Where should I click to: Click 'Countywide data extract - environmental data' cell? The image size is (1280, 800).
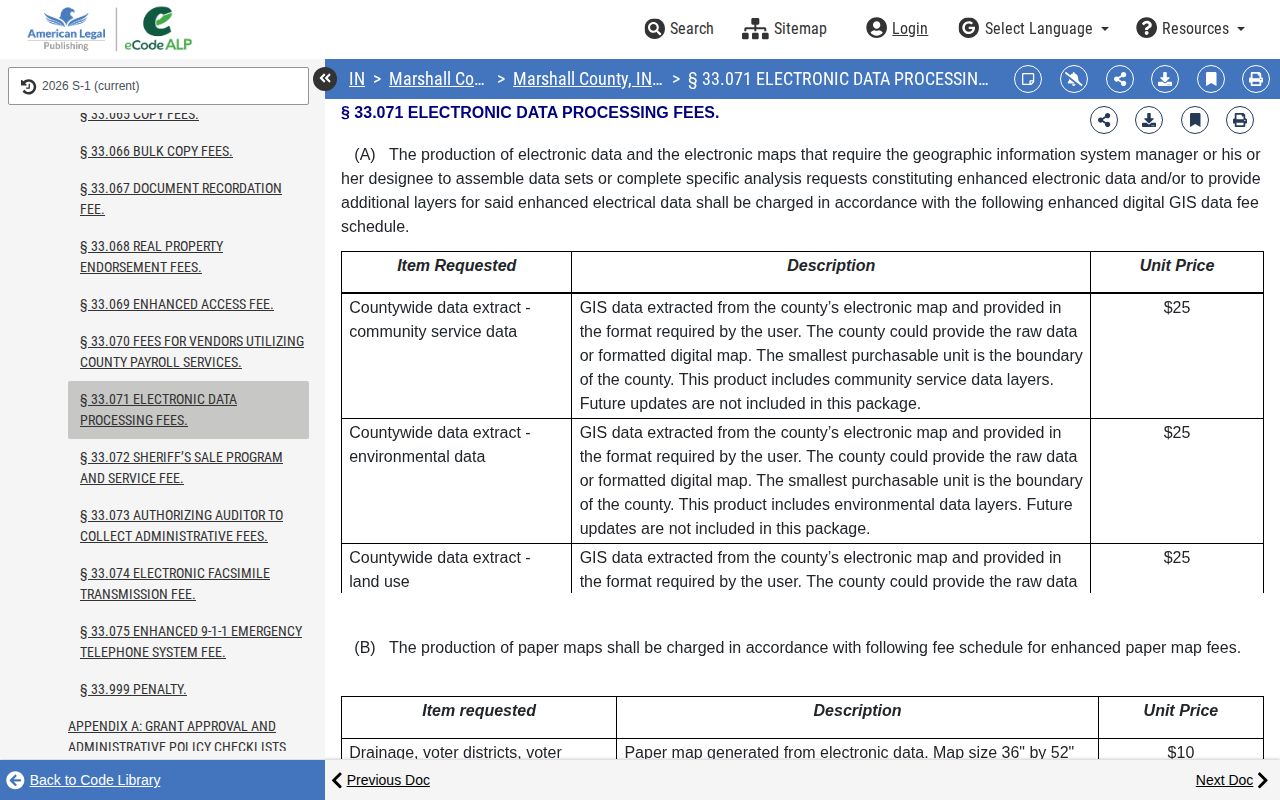456,481
